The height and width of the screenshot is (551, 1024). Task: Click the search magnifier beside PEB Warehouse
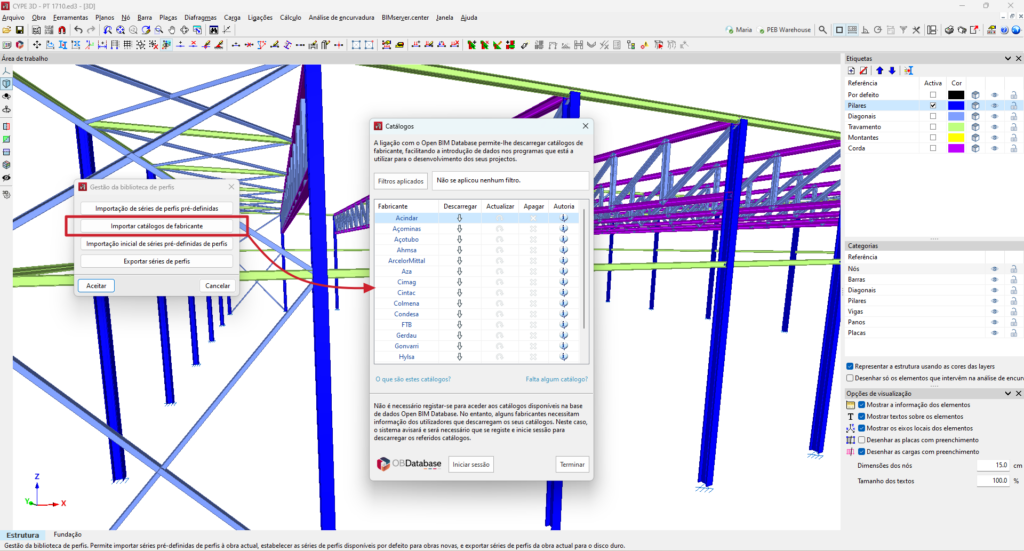click(823, 31)
